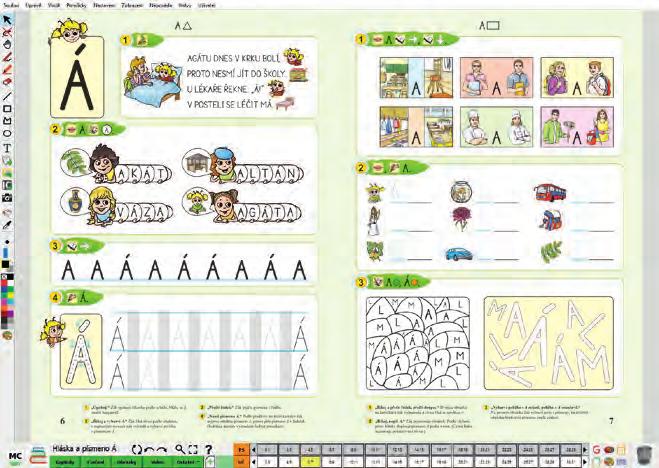The height and width of the screenshot is (468, 659).
Task: Click the trash bin icon
Action: click(x=643, y=455)
